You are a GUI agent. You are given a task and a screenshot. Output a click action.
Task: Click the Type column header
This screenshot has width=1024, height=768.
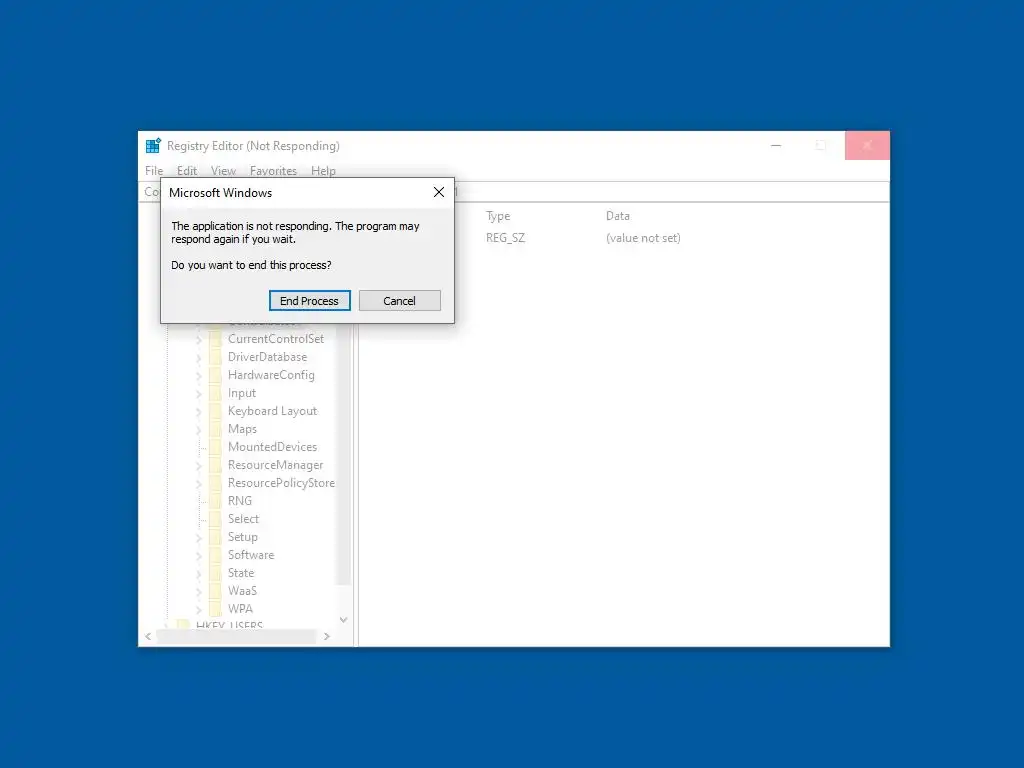(498, 216)
